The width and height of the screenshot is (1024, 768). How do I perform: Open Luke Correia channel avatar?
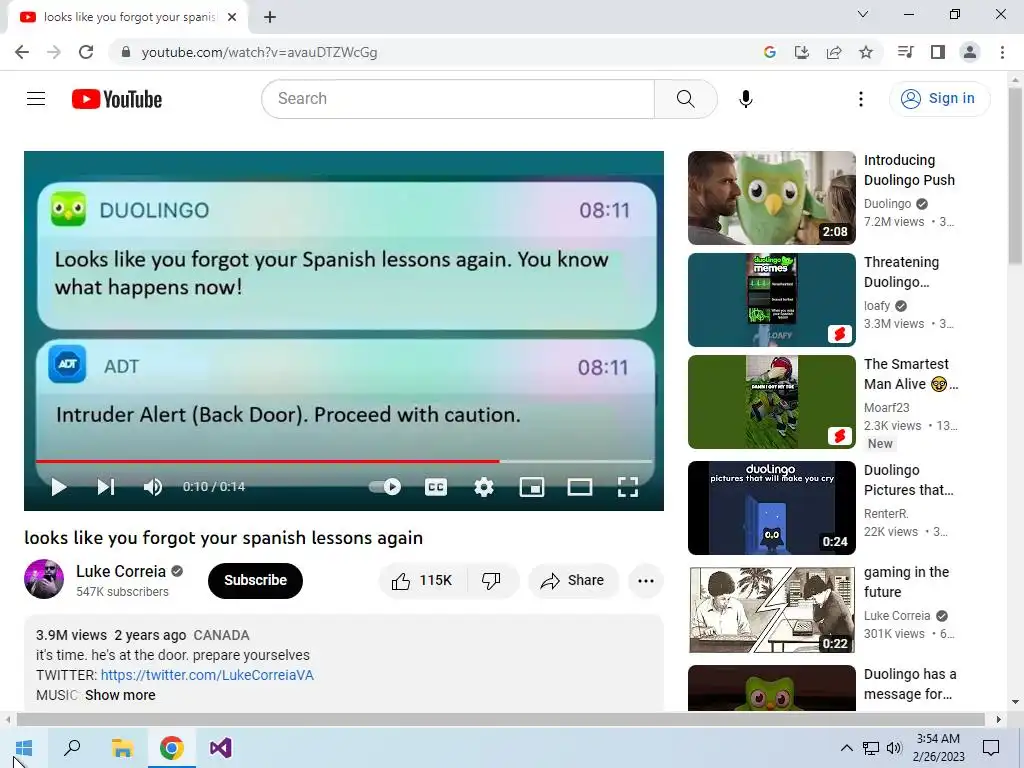[x=44, y=579]
